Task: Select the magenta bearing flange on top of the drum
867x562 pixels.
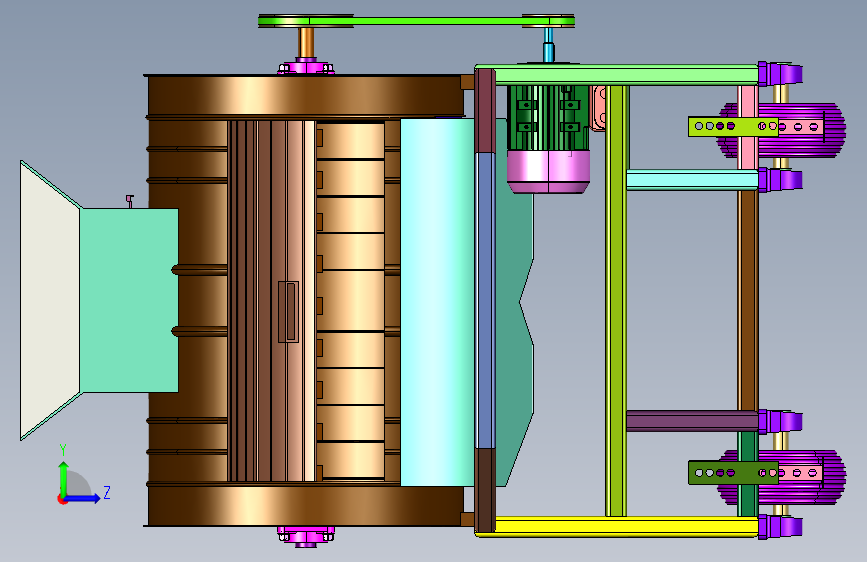Action: click(306, 66)
